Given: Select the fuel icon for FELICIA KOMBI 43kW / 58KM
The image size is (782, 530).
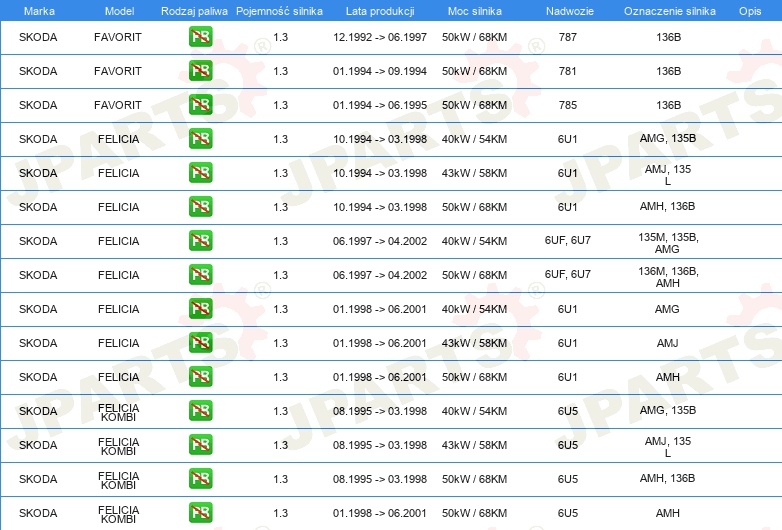Looking at the screenshot, I should pyautogui.click(x=200, y=444).
